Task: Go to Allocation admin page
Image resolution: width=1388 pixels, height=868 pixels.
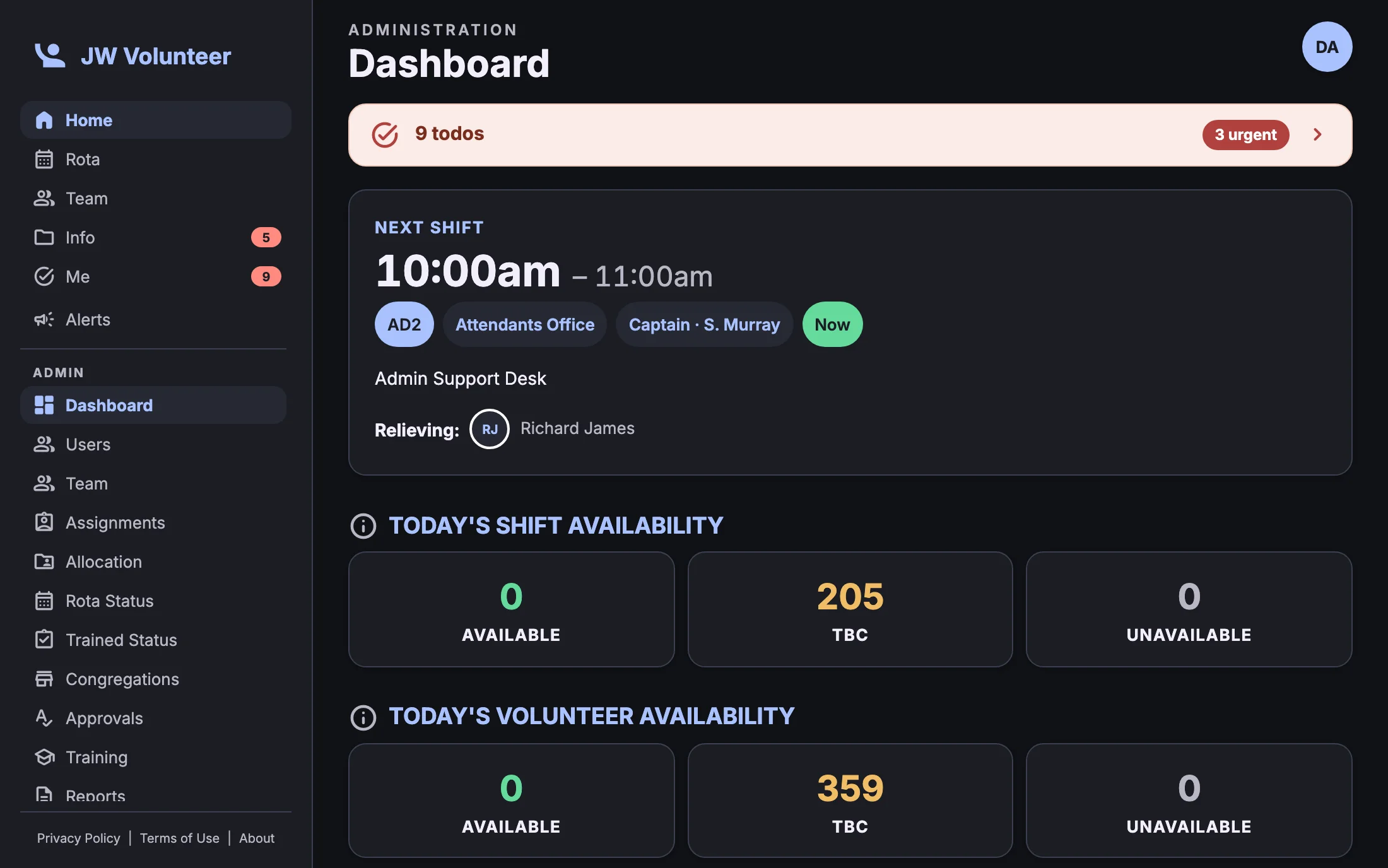Action: coord(153,561)
